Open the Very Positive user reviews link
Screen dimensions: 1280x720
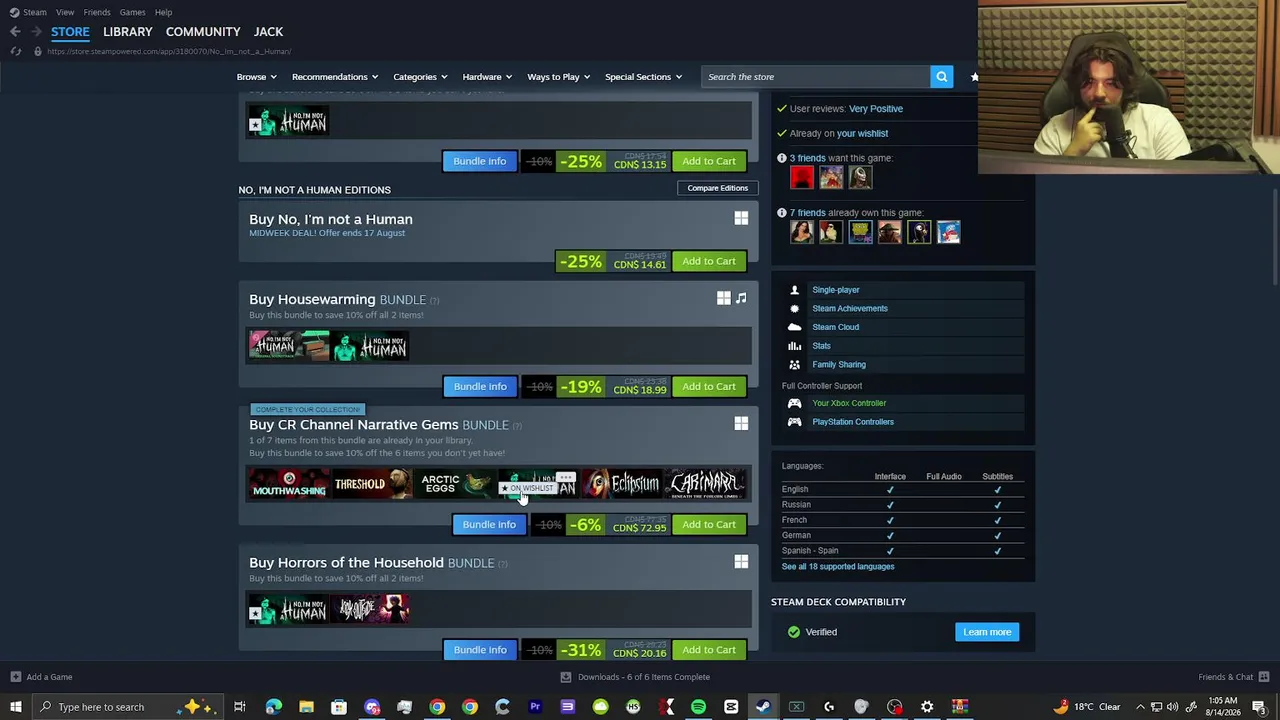(875, 109)
